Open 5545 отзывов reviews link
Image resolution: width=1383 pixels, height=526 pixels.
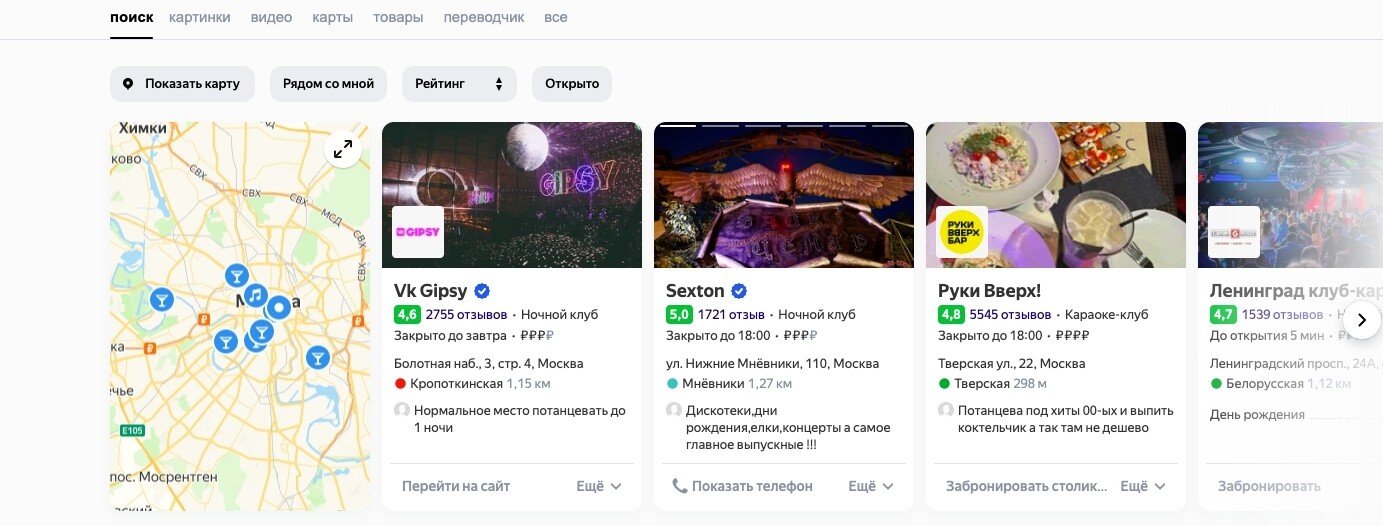[x=1010, y=314]
